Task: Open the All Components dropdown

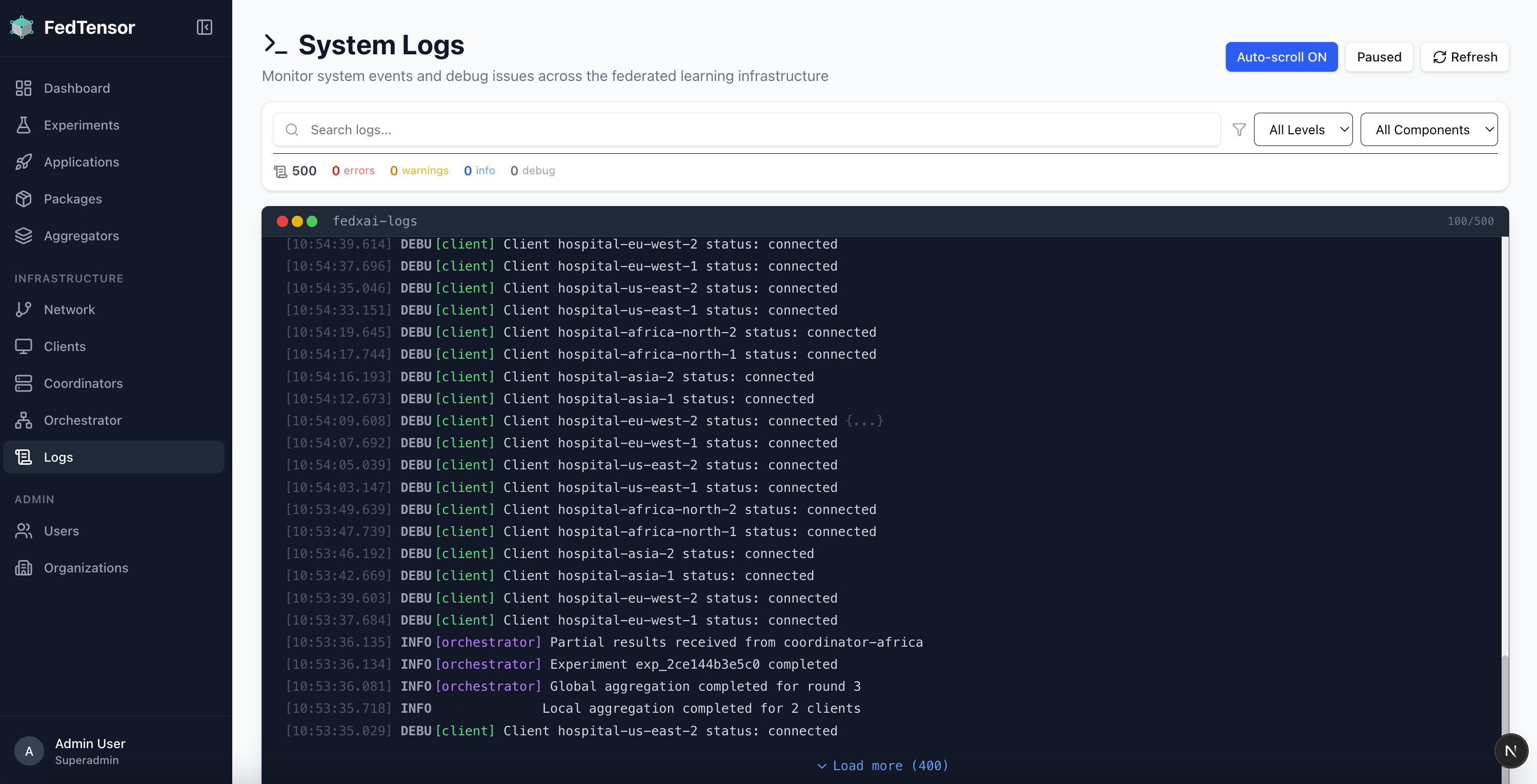Action: [x=1428, y=129]
